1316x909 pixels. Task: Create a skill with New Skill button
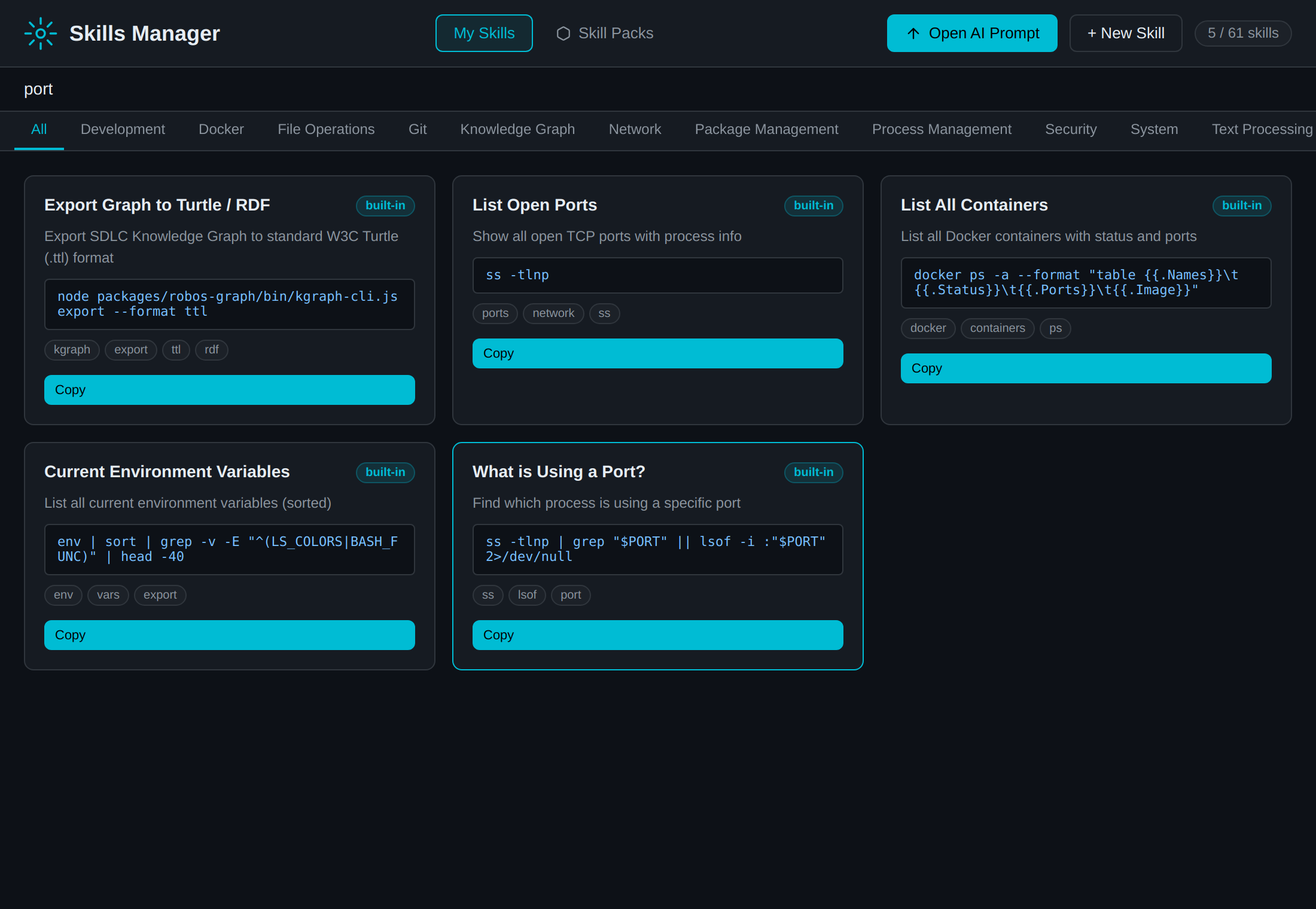[1126, 33]
